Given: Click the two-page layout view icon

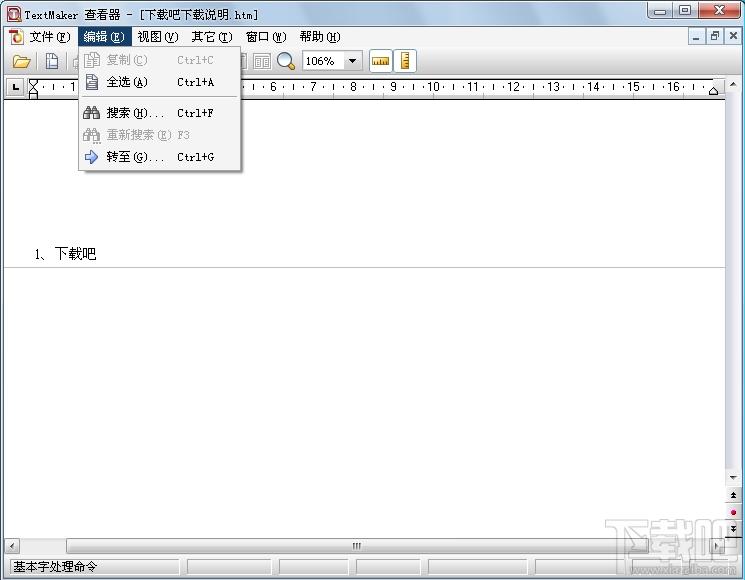Looking at the screenshot, I should (x=262, y=61).
